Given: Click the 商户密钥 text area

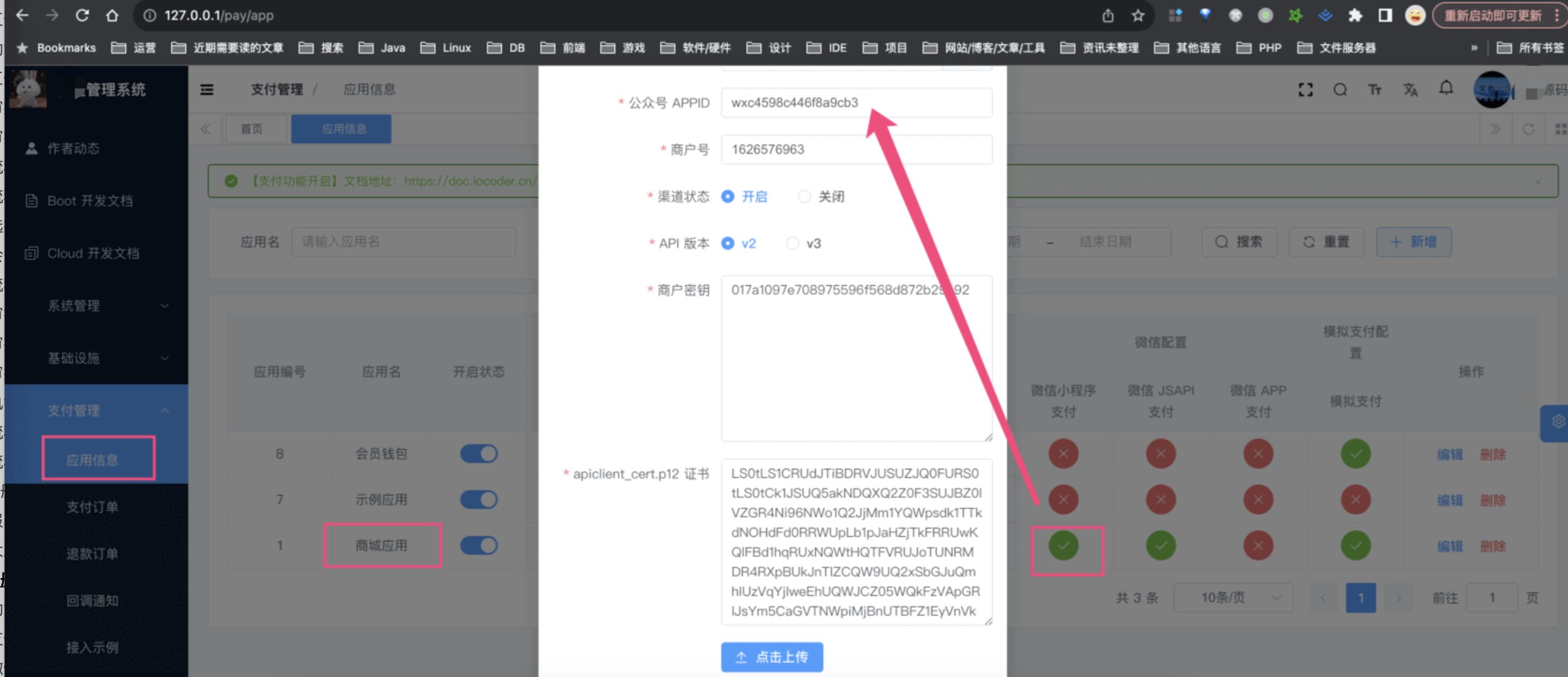Looking at the screenshot, I should point(857,358).
